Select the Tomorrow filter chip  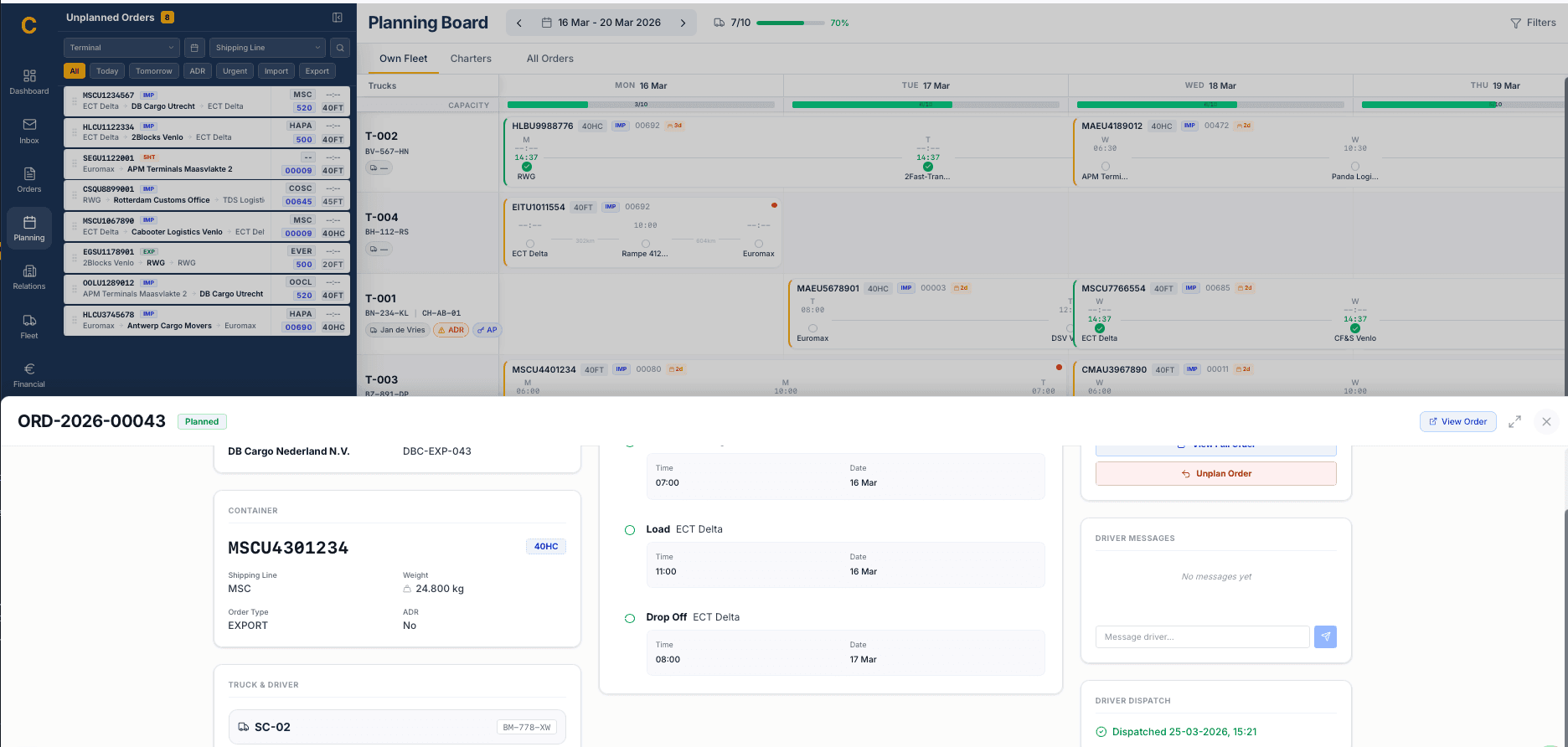pos(154,71)
